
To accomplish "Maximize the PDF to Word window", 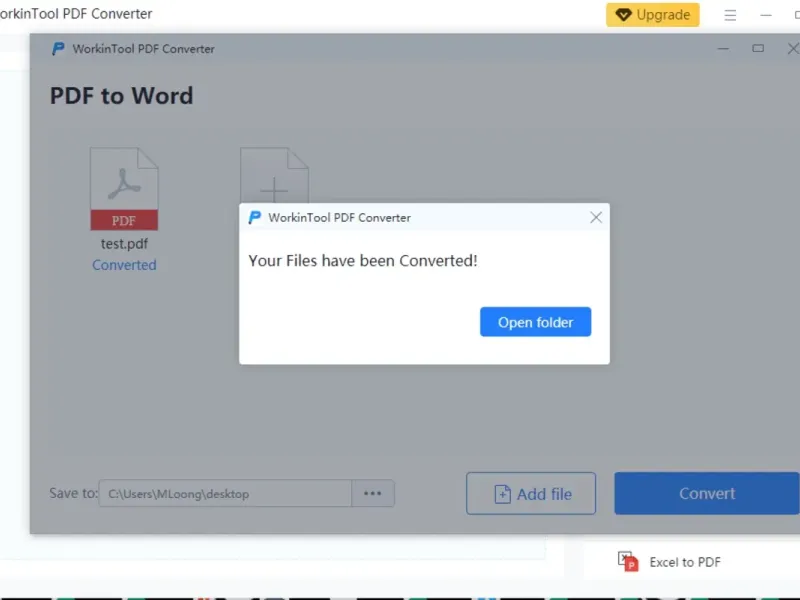I will [x=758, y=48].
